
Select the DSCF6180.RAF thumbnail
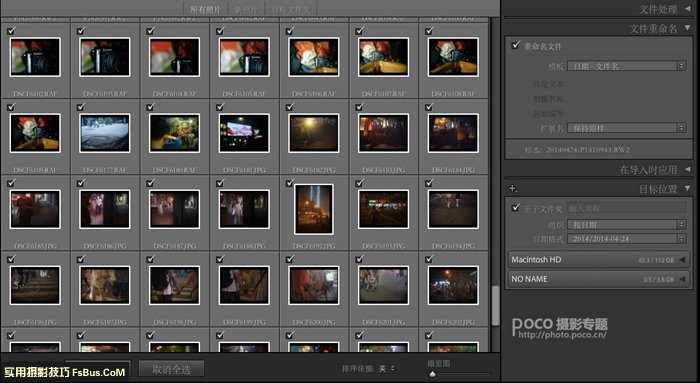coord(175,133)
